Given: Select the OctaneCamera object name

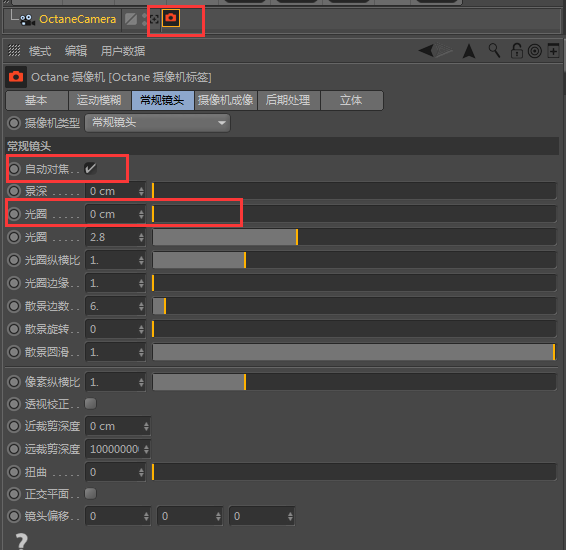Looking at the screenshot, I should click(77, 19).
